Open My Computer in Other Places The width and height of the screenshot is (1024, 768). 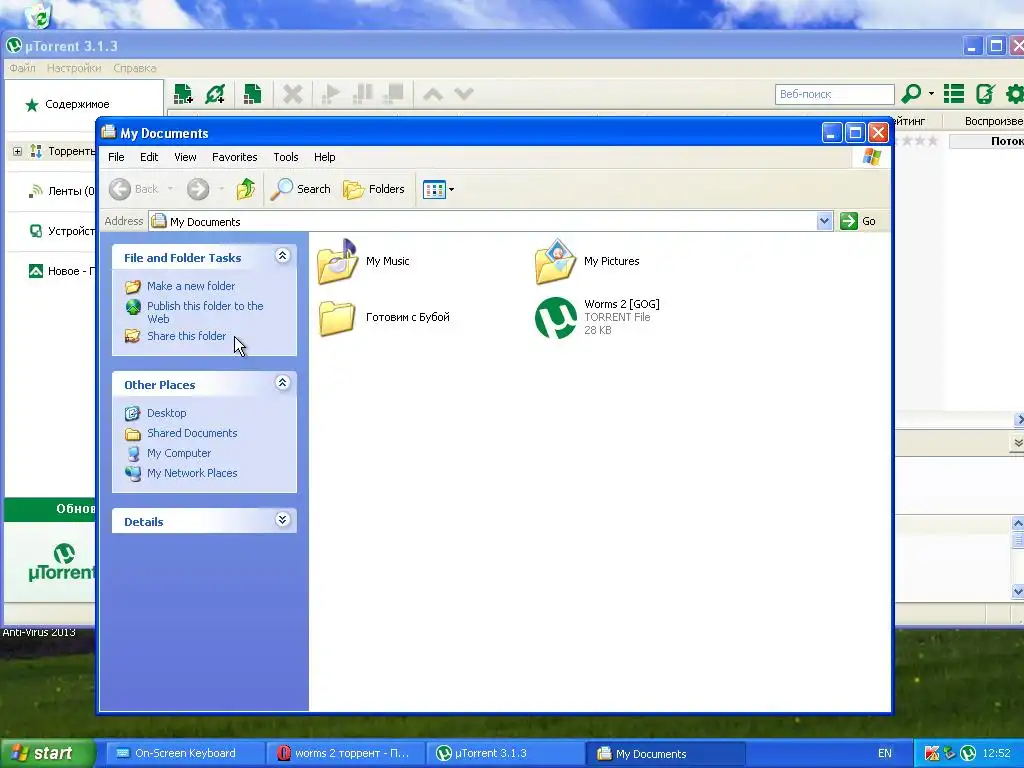click(179, 453)
